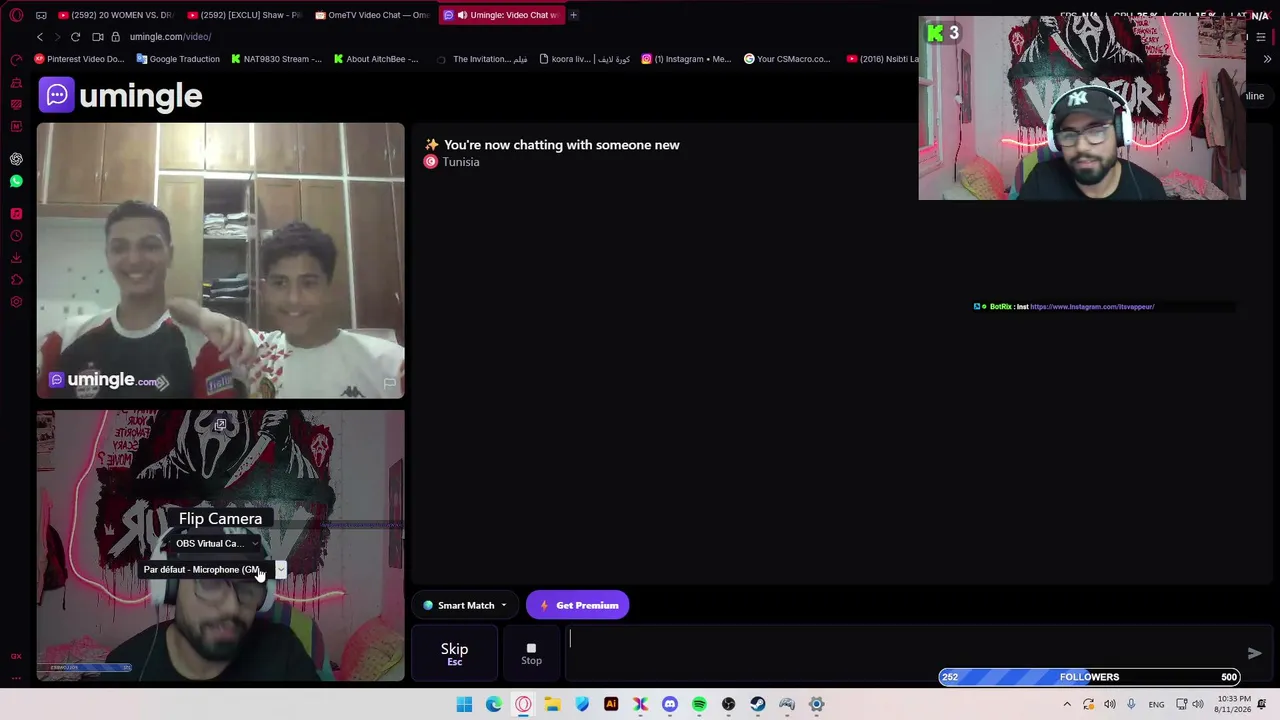The image size is (1280, 720).
Task: Switch to the OmeTV Video Chat tab
Action: click(x=372, y=15)
